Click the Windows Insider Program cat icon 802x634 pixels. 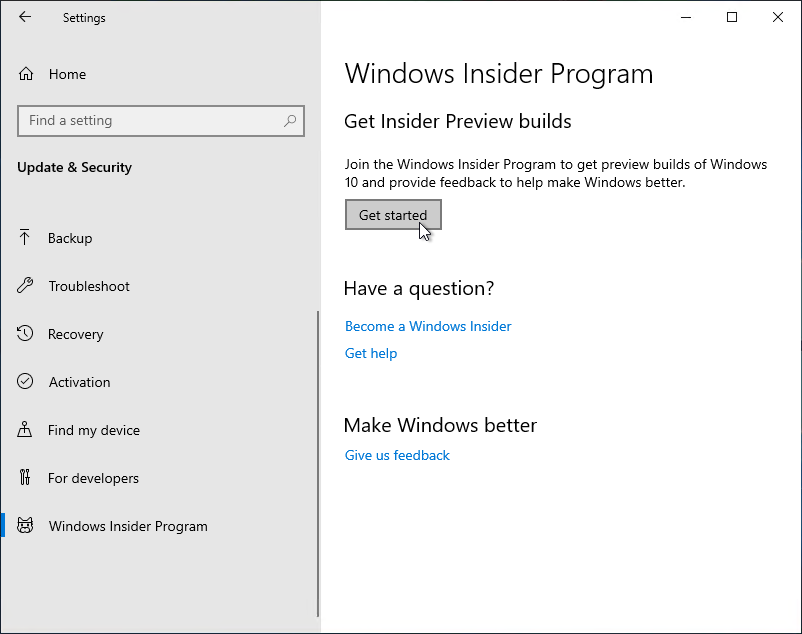coord(26,526)
